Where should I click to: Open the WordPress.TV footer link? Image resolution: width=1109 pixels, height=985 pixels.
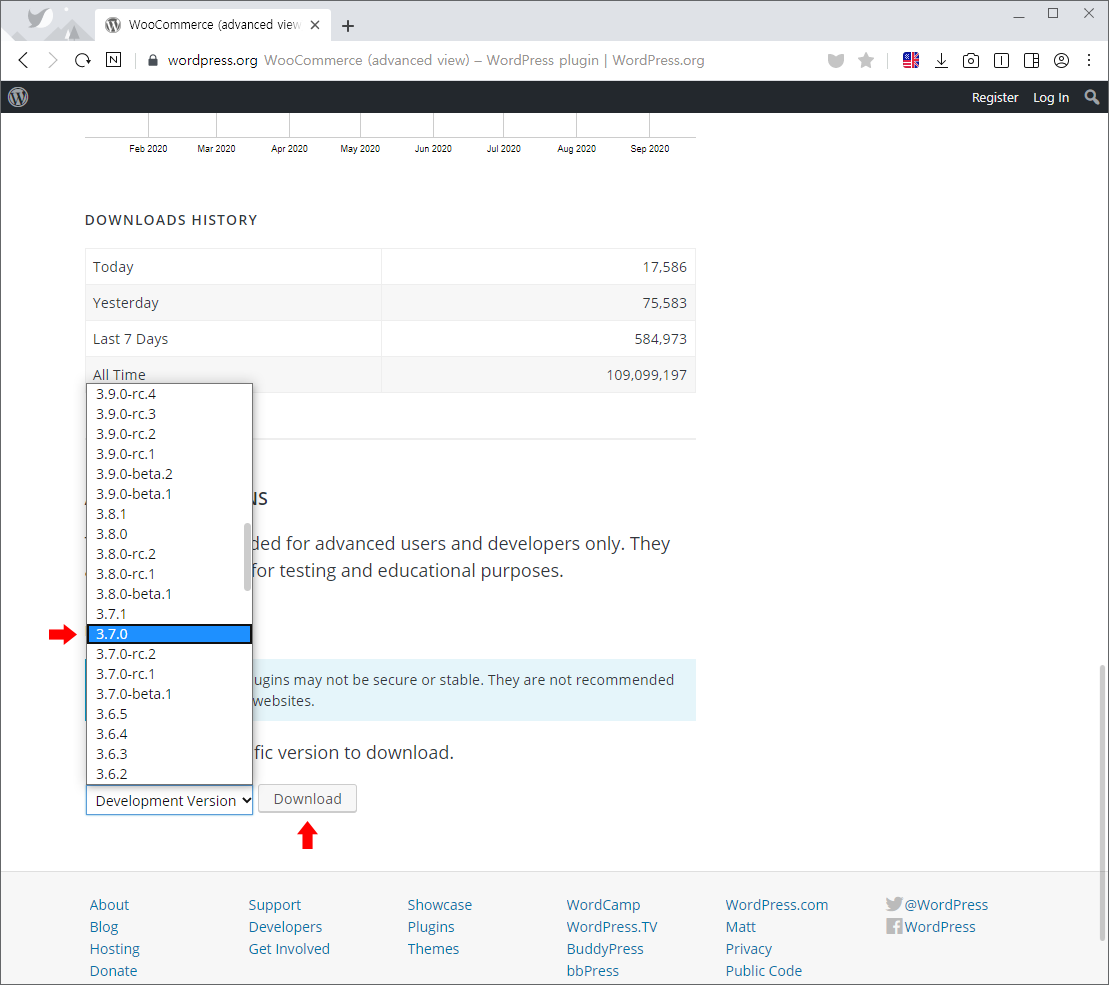pyautogui.click(x=611, y=926)
